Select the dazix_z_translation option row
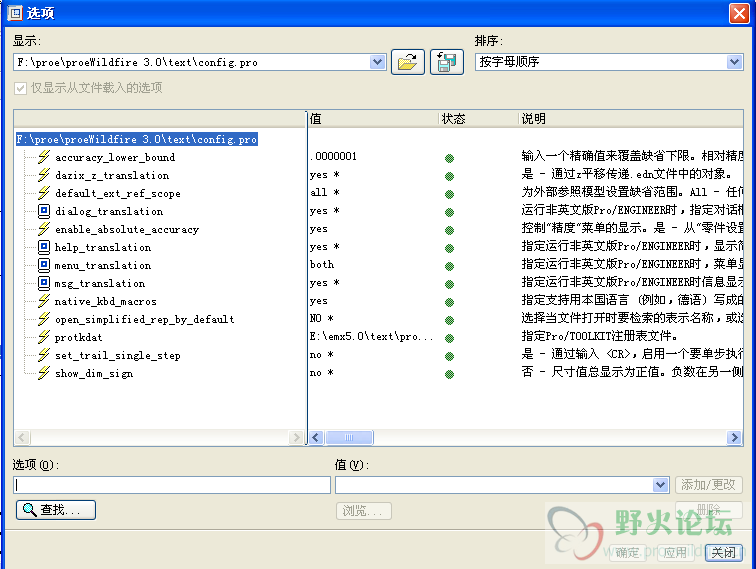756x569 pixels. 112,175
